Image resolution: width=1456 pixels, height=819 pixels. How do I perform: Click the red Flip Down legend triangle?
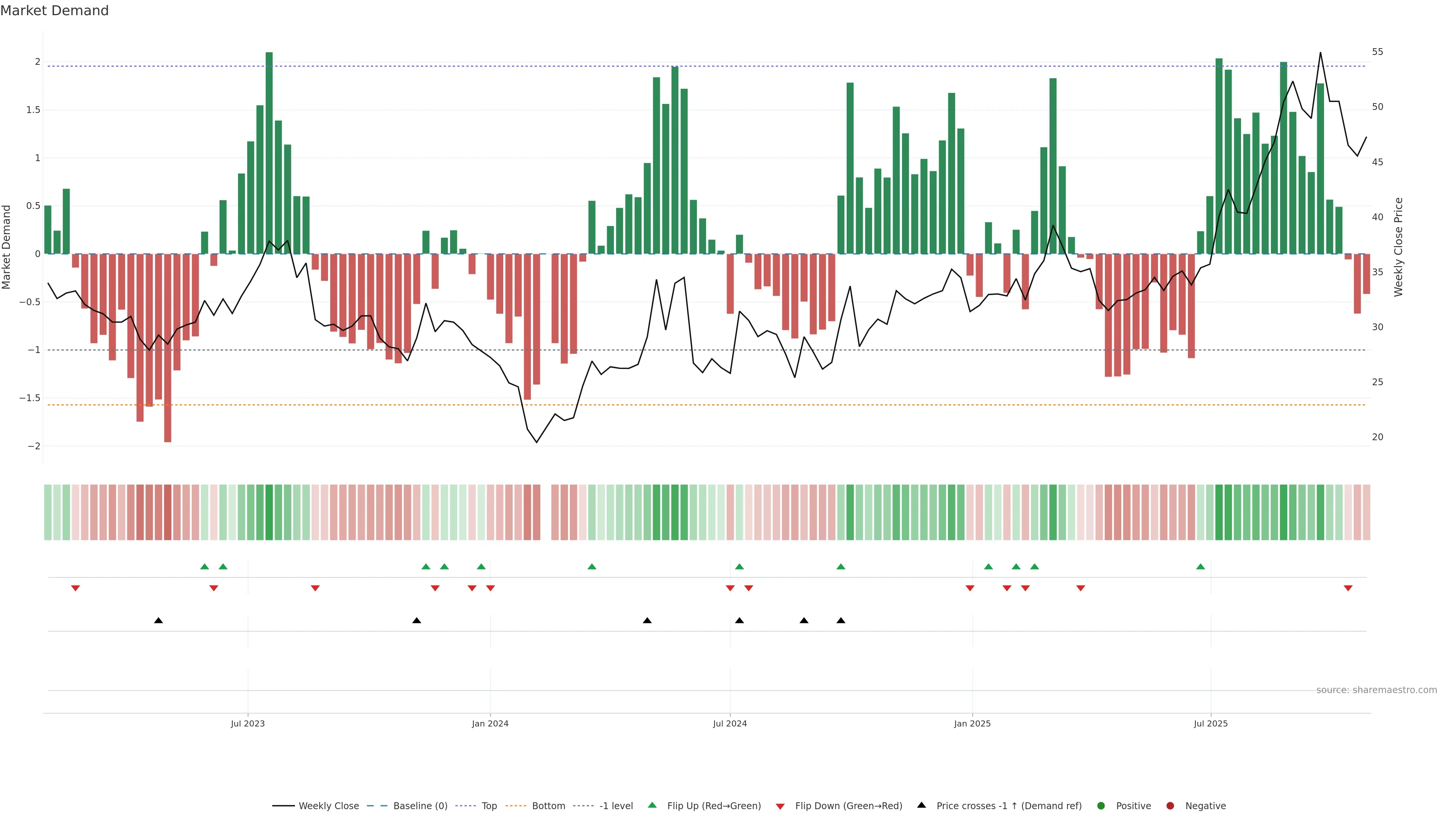780,806
